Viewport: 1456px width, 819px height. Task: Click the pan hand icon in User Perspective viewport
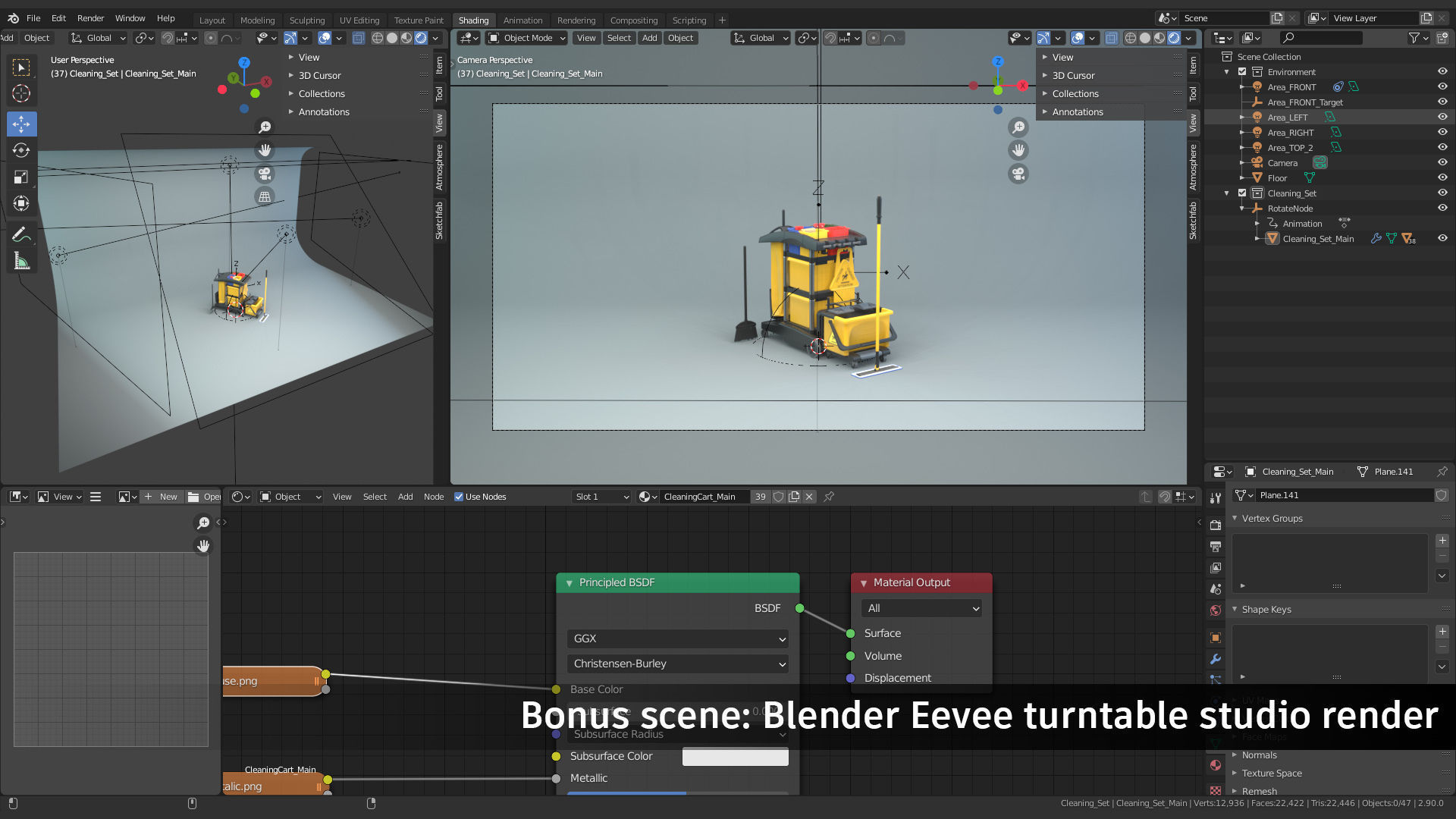[x=265, y=150]
